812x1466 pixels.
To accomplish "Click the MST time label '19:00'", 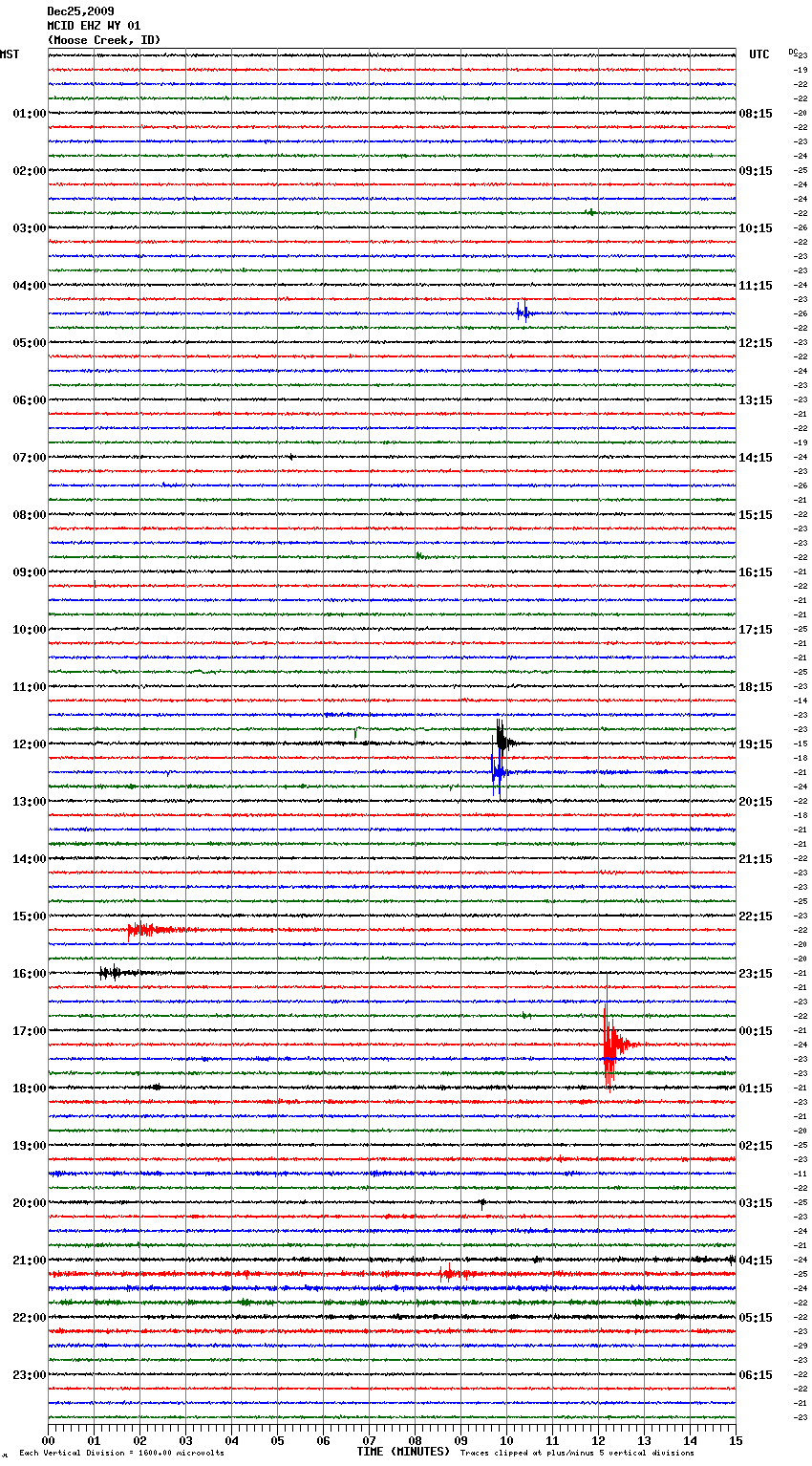I will [30, 1146].
